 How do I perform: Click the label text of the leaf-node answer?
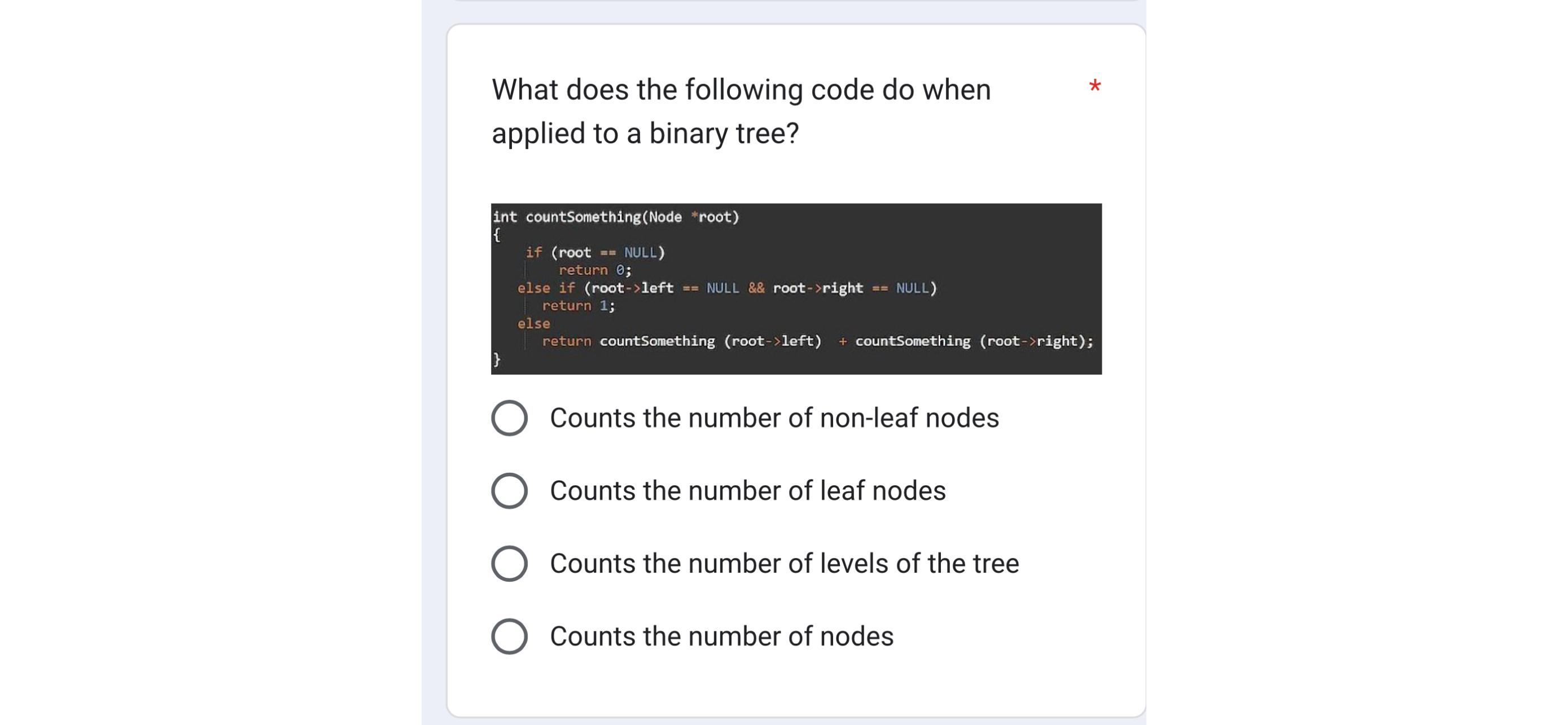click(746, 490)
